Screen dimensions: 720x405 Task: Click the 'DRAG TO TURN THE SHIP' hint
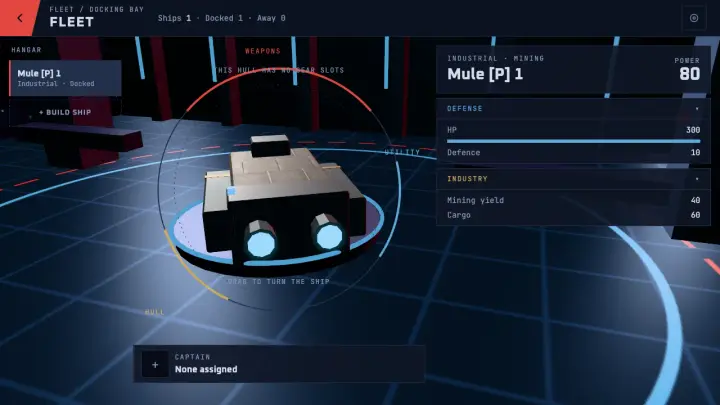click(x=279, y=281)
